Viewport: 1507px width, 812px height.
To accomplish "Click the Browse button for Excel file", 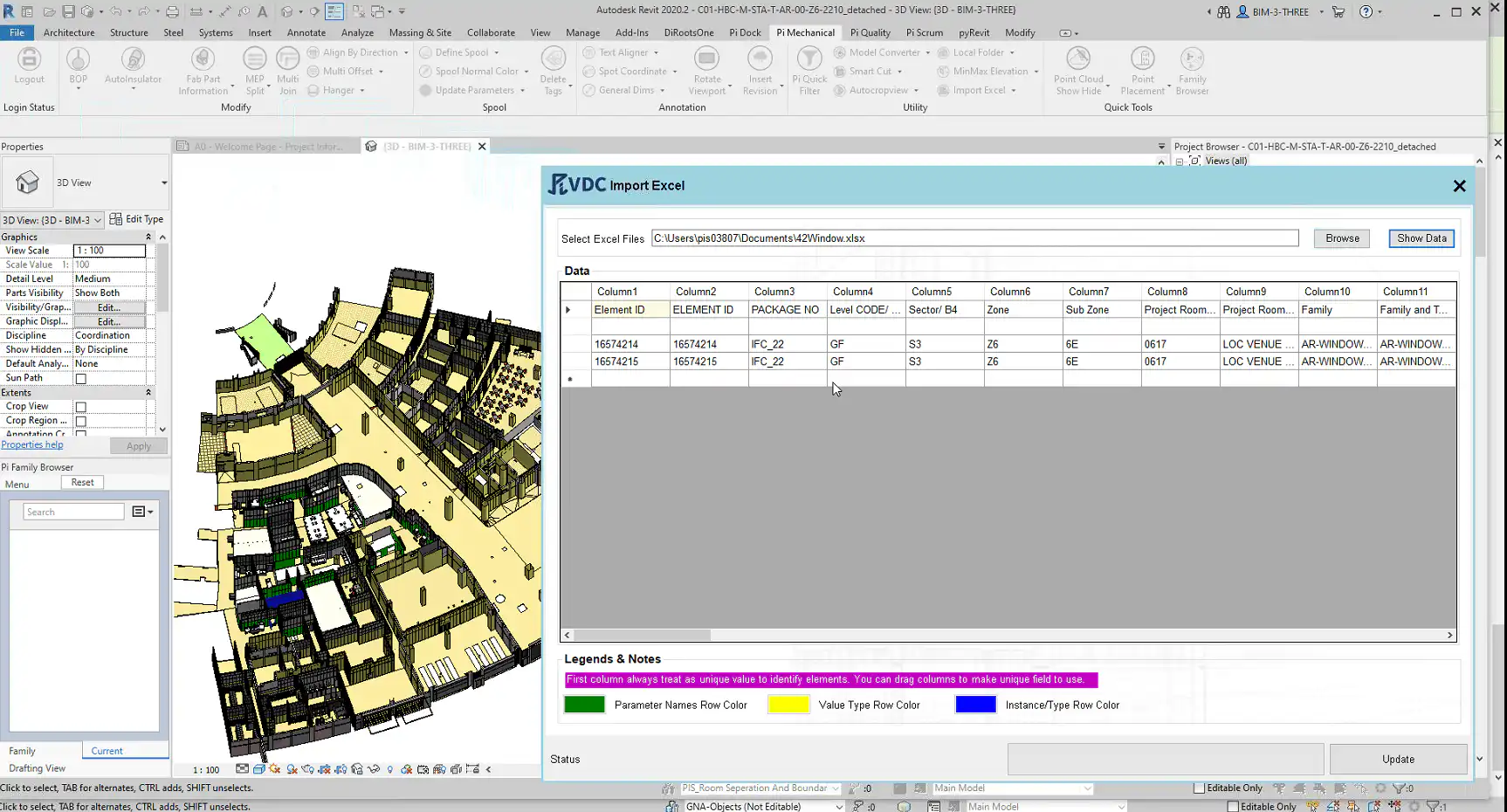I will click(1342, 238).
